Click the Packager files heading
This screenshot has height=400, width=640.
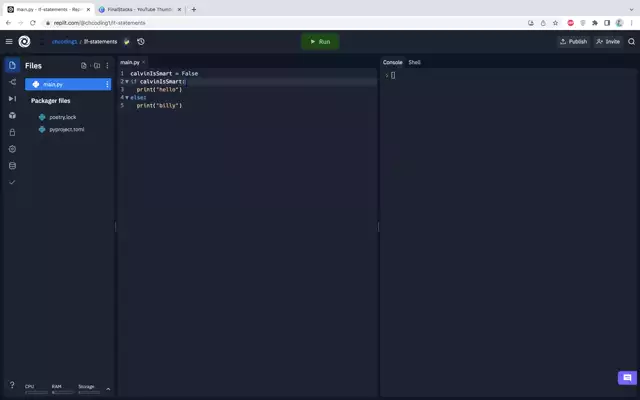pos(51,101)
